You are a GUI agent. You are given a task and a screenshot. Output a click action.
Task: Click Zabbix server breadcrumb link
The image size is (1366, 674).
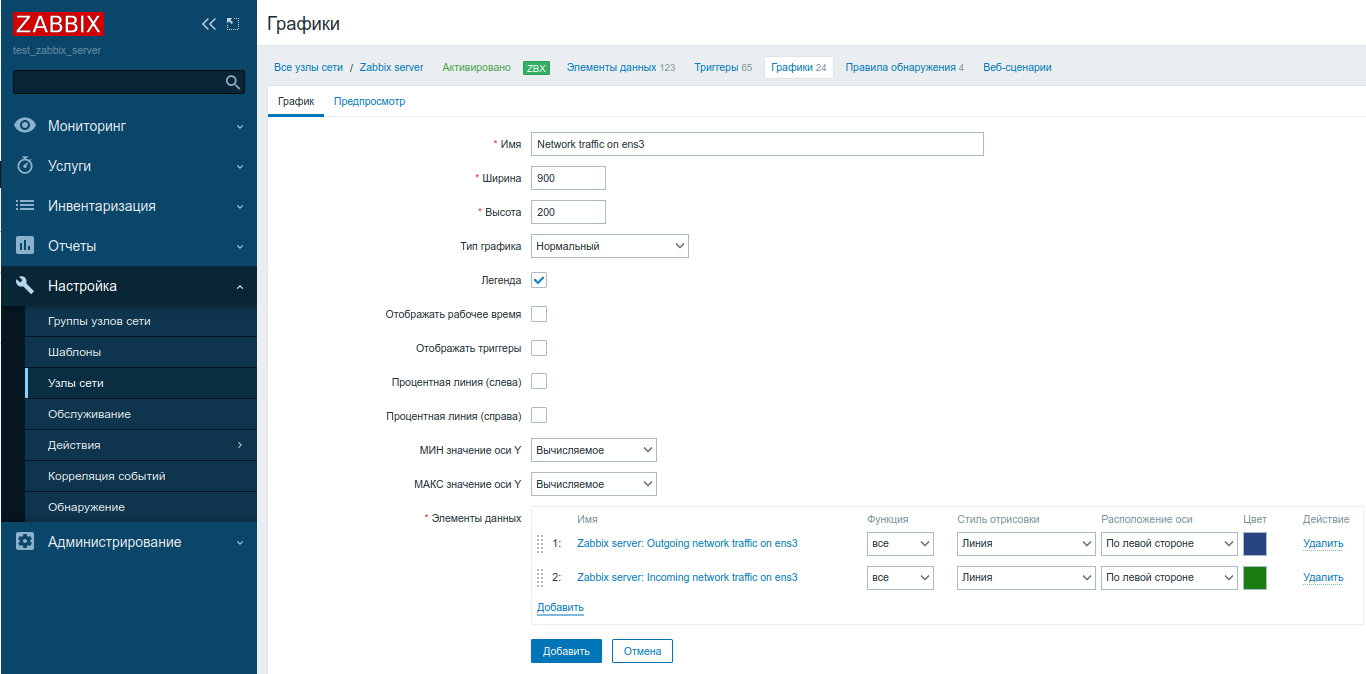[x=391, y=67]
